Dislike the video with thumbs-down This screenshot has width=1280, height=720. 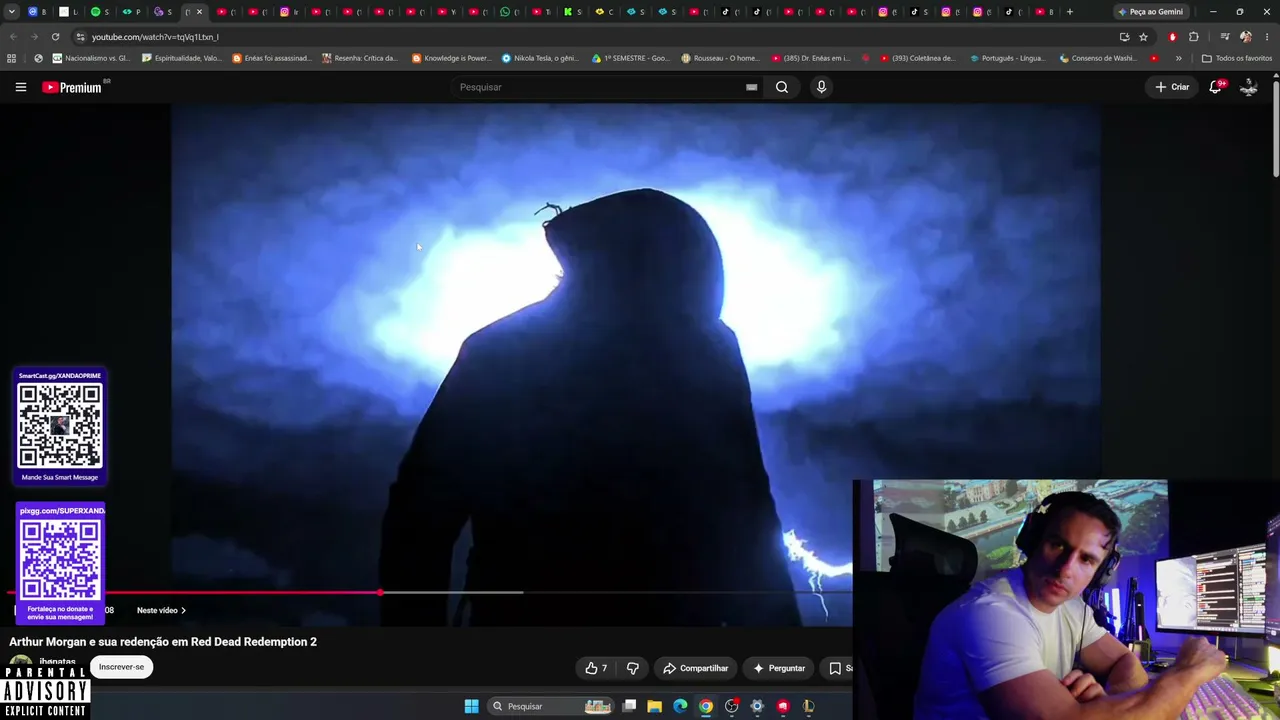pyautogui.click(x=632, y=668)
